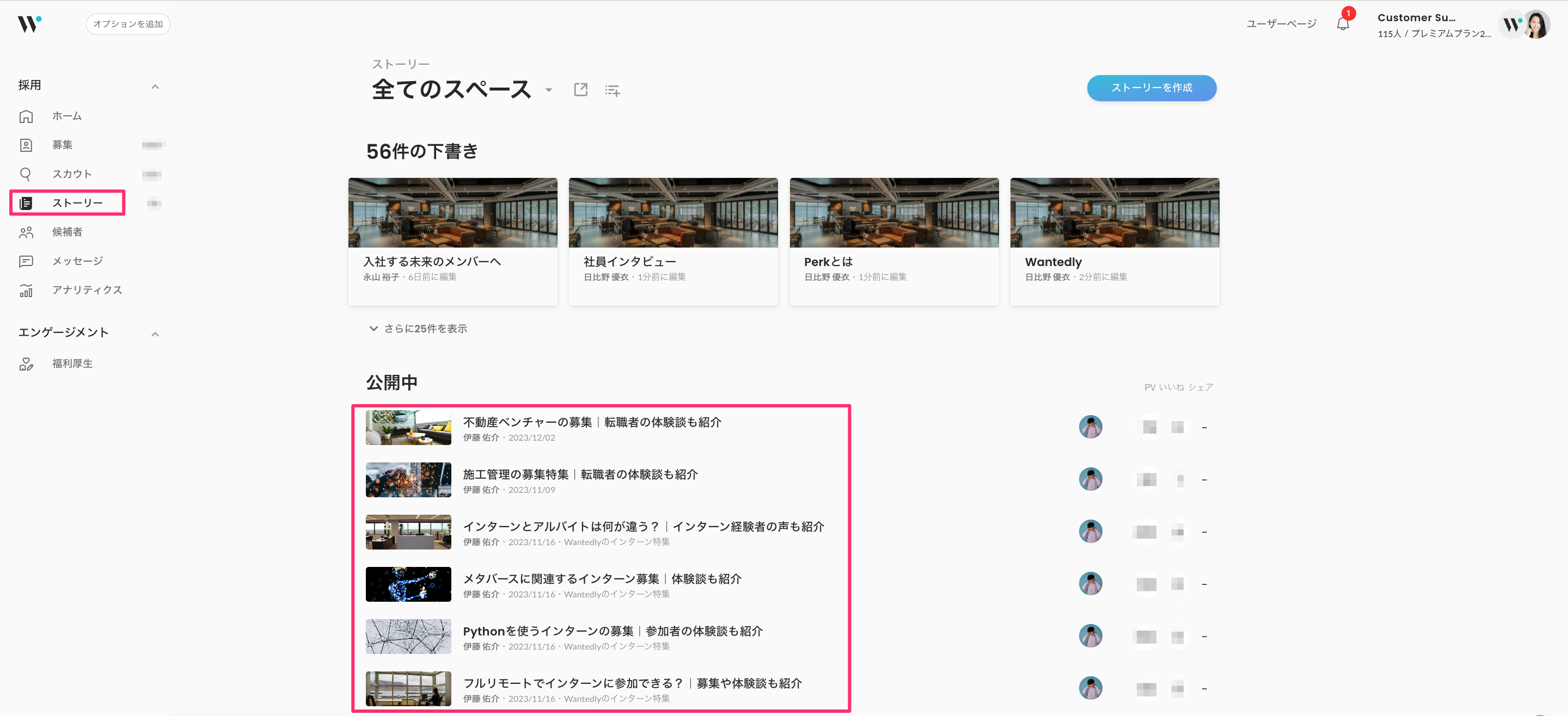Click the ストーリーを作成 button
This screenshot has height=716, width=1568.
click(x=1150, y=88)
